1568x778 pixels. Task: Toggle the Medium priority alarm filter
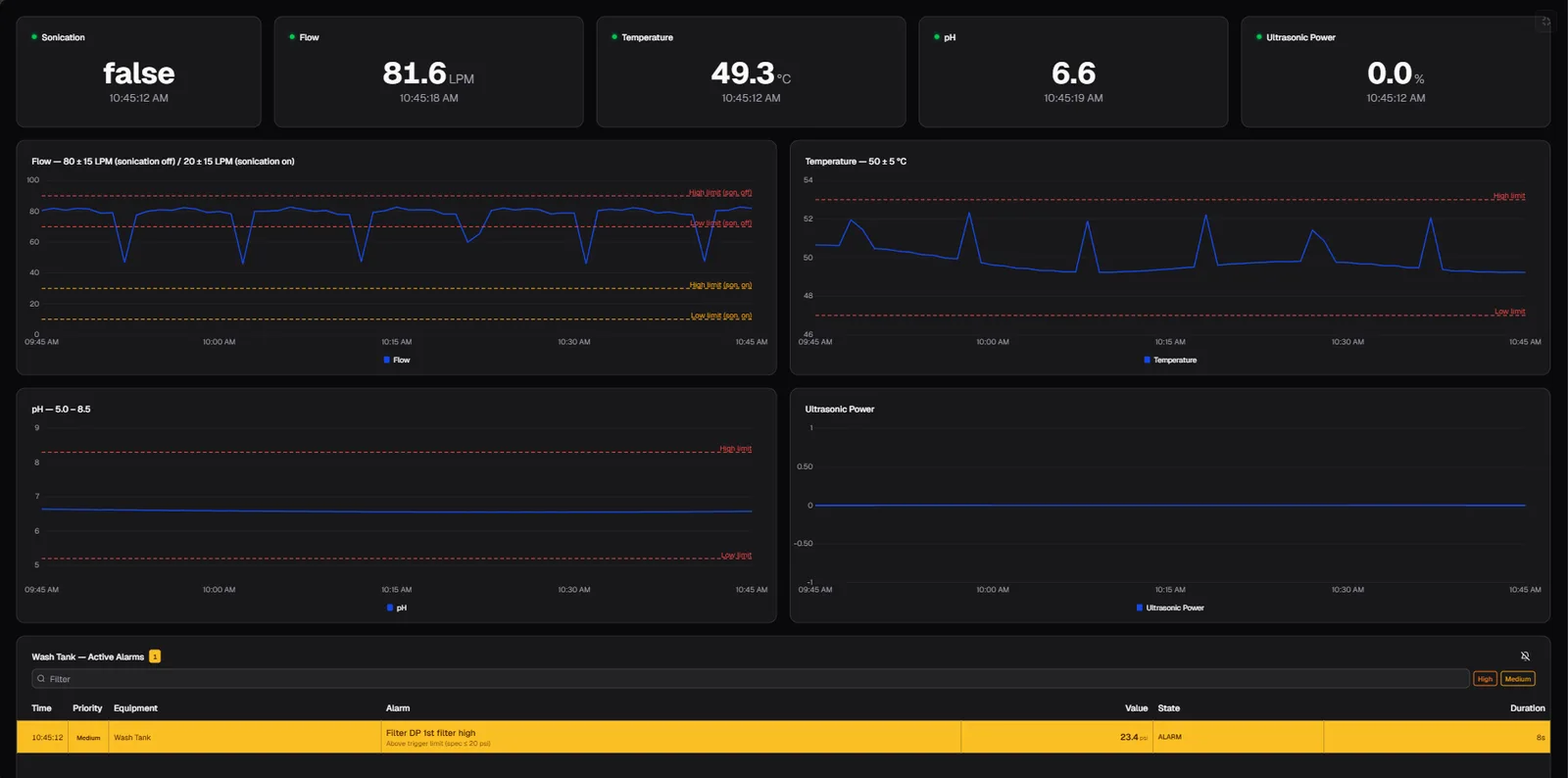coord(1518,679)
